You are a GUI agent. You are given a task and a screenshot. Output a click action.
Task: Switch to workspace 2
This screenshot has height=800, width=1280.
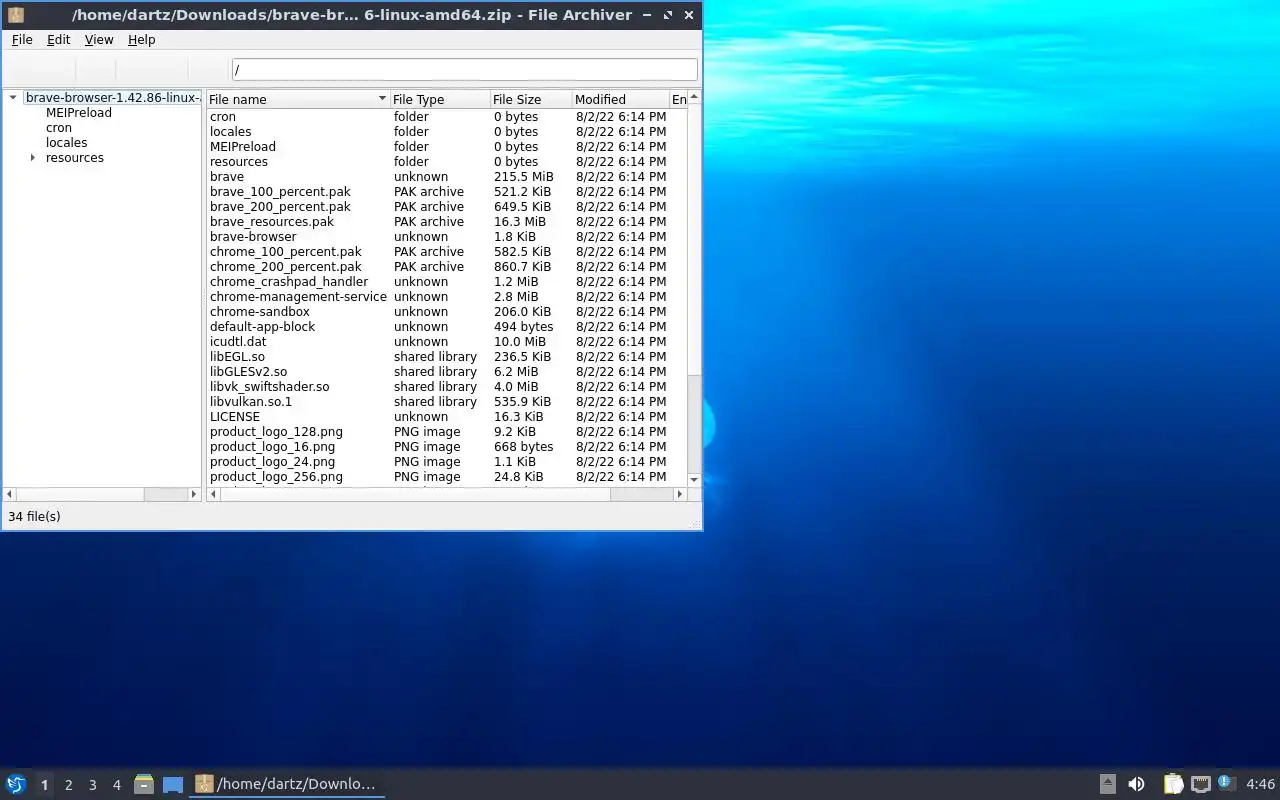69,785
